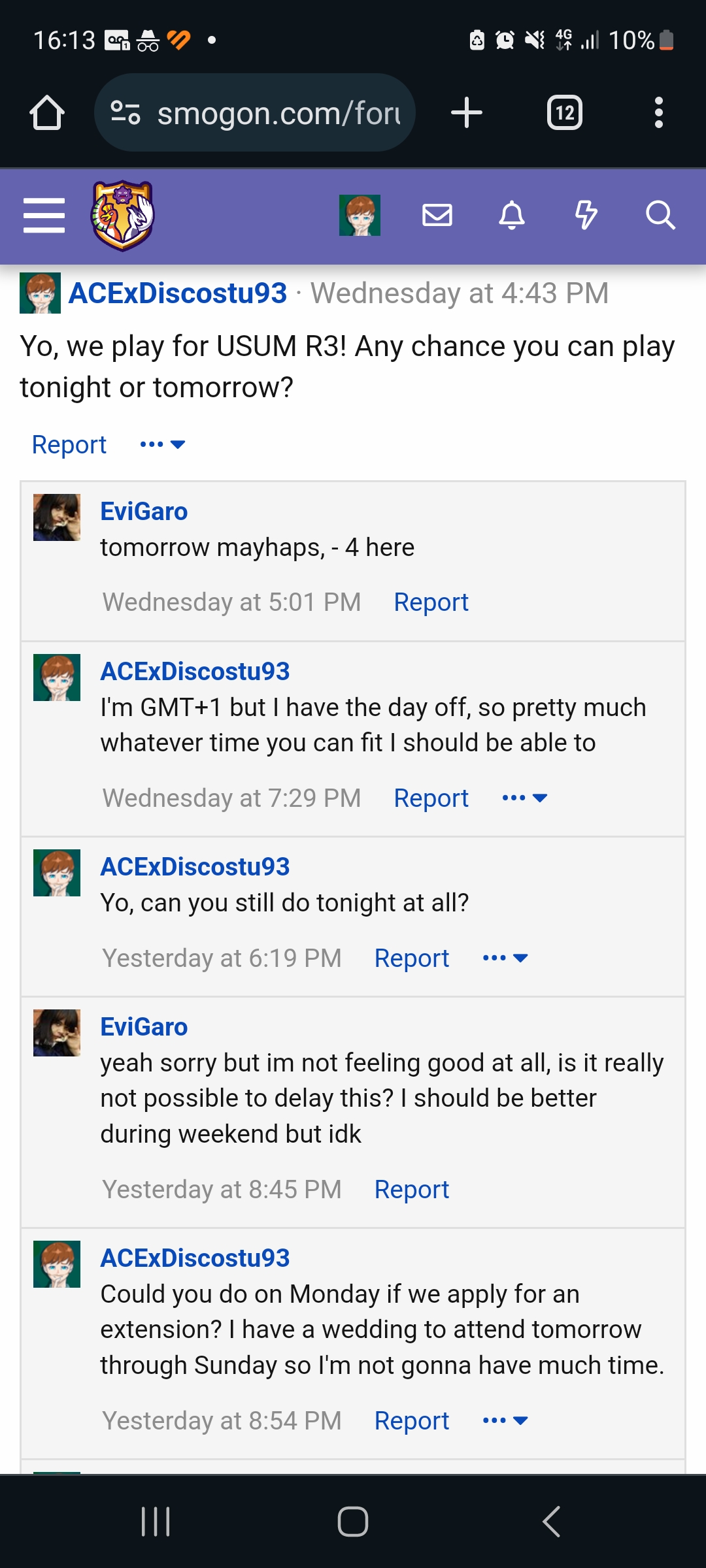The height and width of the screenshot is (1568, 706).
Task: Expand options for the 6:19 PM comment
Action: (x=505, y=958)
